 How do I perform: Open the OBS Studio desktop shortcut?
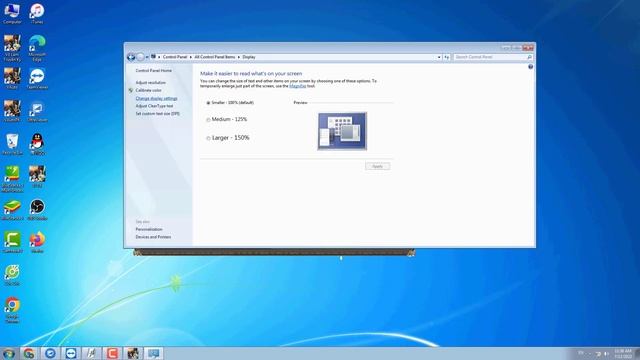tap(37, 210)
